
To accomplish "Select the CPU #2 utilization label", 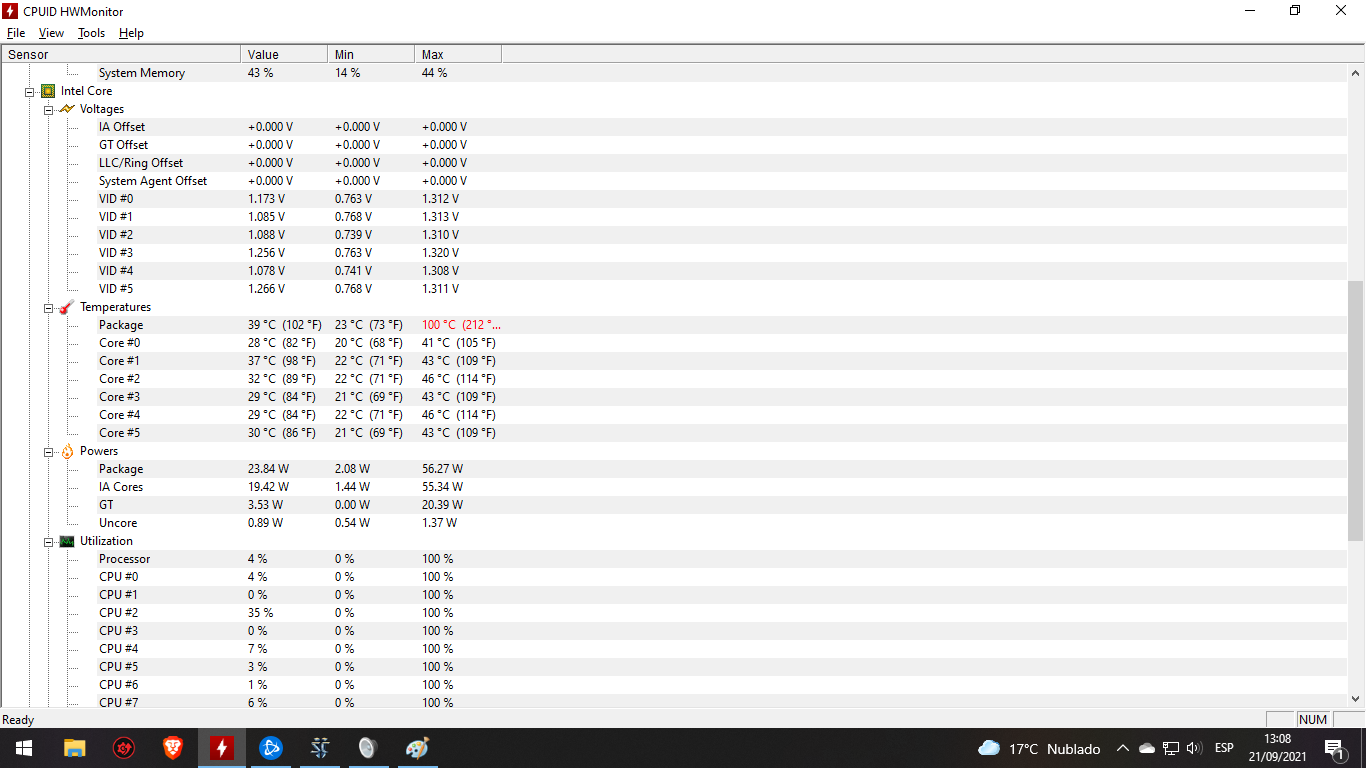I will (118, 613).
